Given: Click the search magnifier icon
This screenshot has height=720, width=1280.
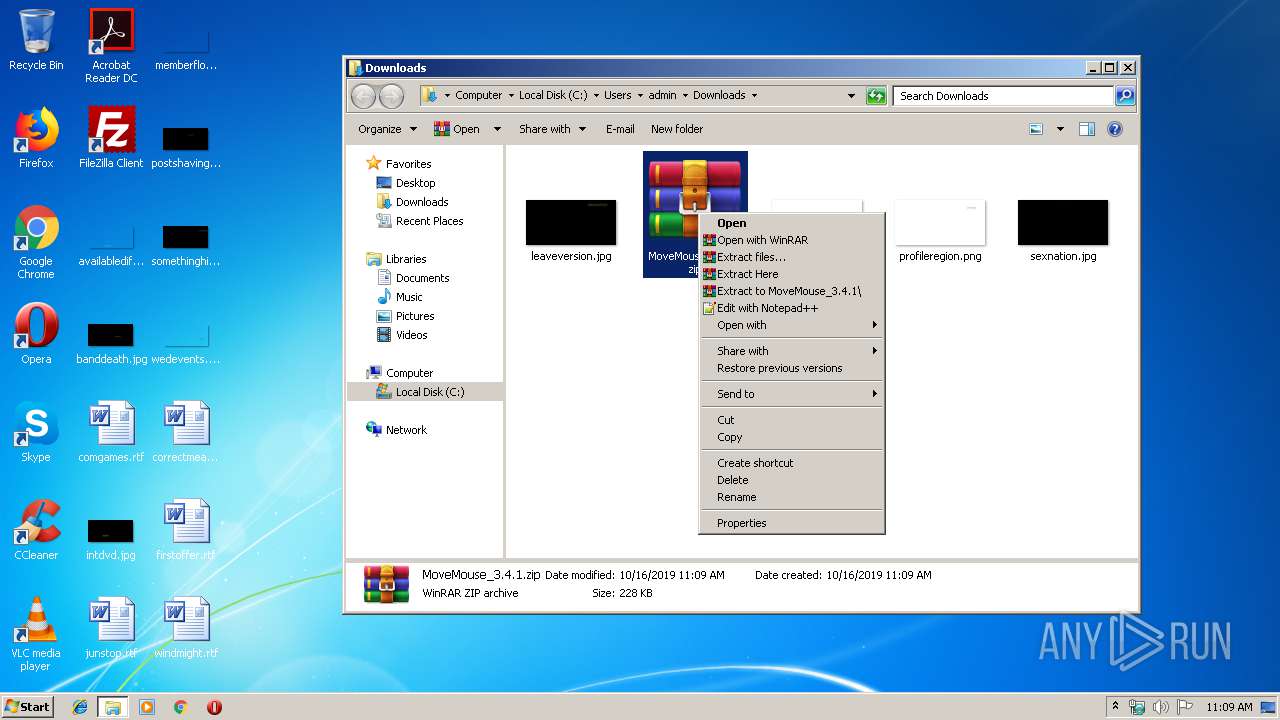Looking at the screenshot, I should 1125,96.
